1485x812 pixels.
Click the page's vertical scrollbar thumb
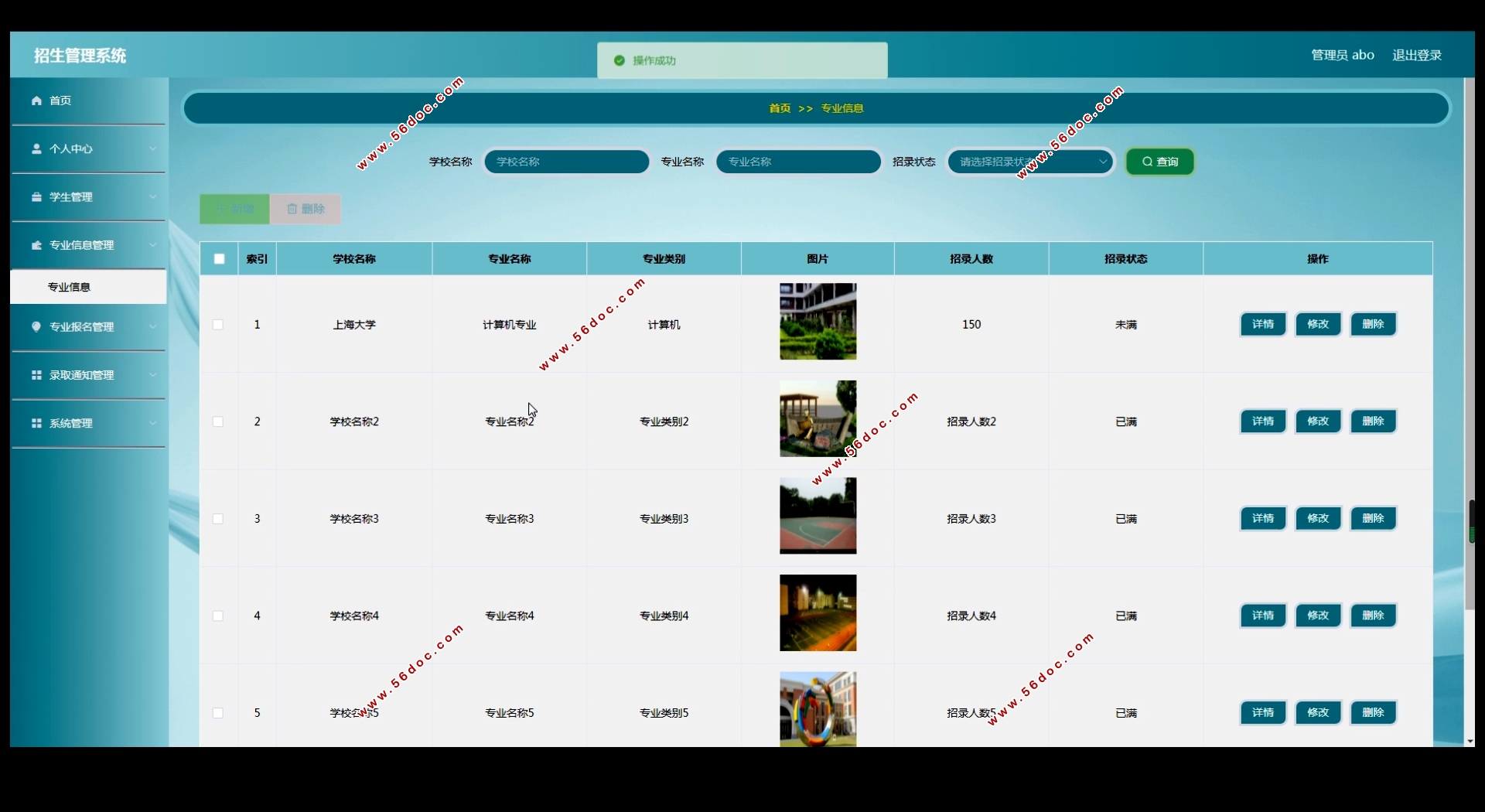(x=1470, y=344)
